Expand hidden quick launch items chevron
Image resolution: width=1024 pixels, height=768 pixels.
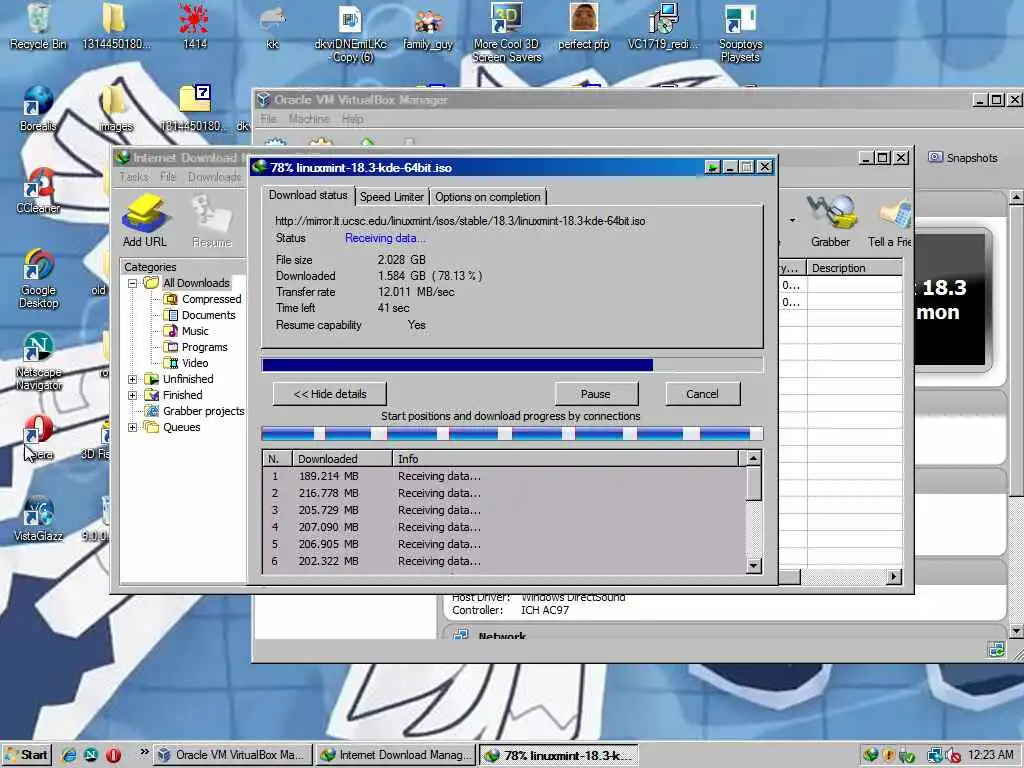(x=144, y=752)
